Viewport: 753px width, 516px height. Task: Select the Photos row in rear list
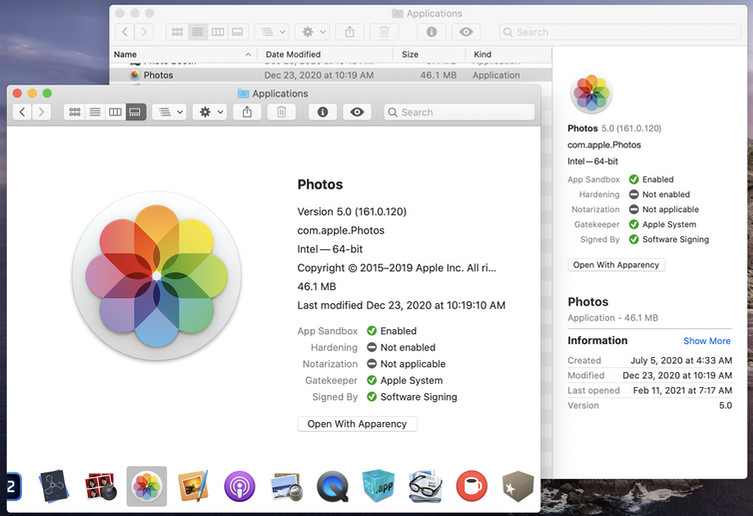click(x=331, y=75)
